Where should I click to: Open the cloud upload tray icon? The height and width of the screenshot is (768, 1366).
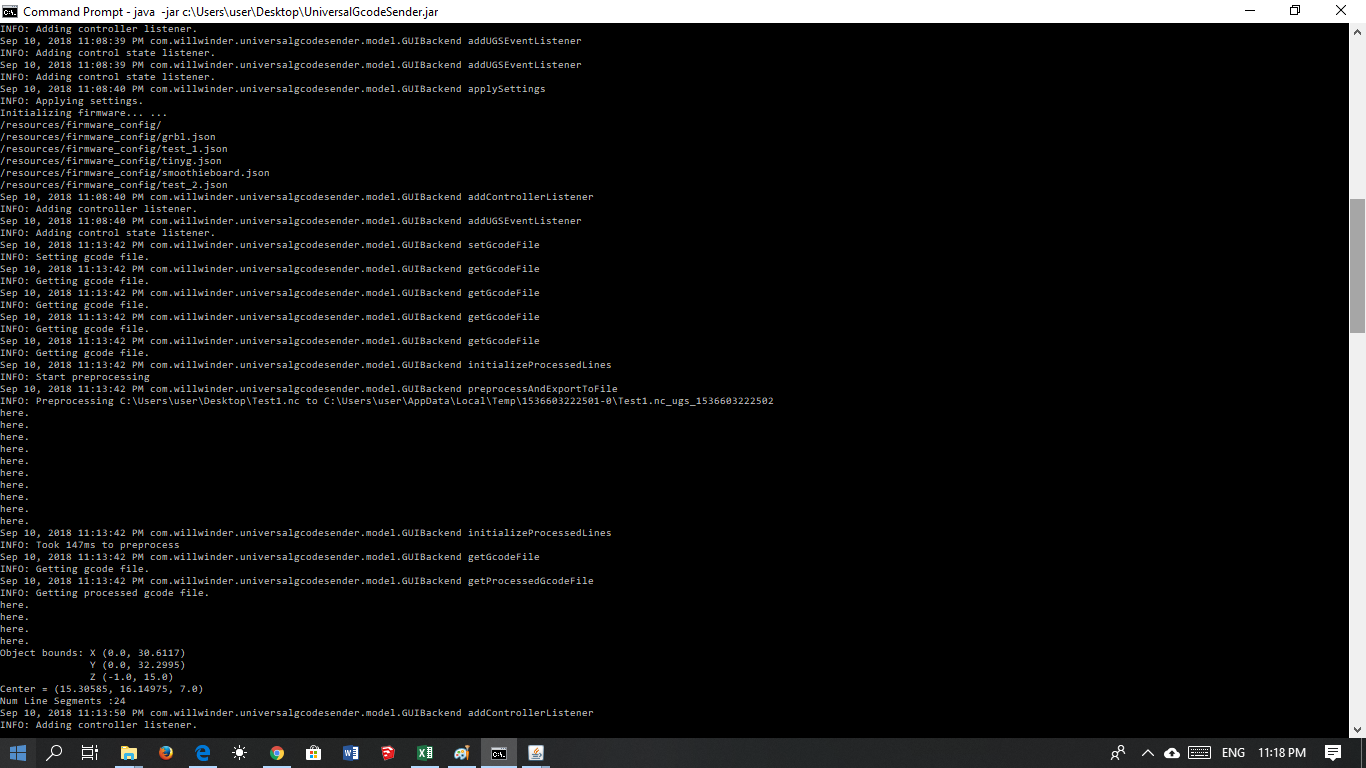1172,753
